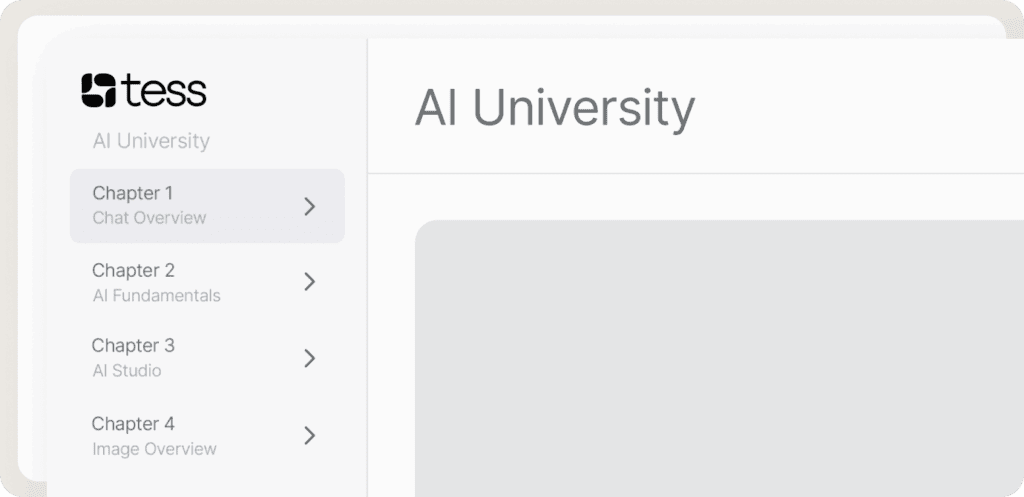
Task: Click the tess logo icon
Action: tap(99, 90)
